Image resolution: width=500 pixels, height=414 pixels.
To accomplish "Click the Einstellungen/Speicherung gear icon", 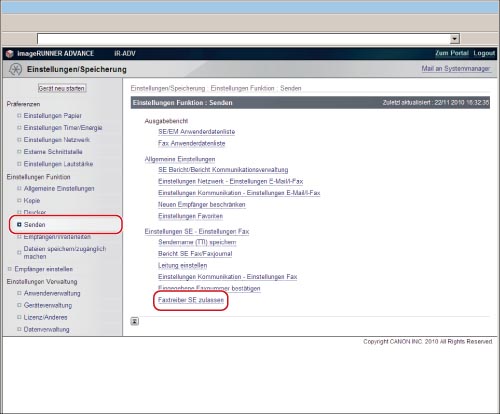I will point(15,69).
